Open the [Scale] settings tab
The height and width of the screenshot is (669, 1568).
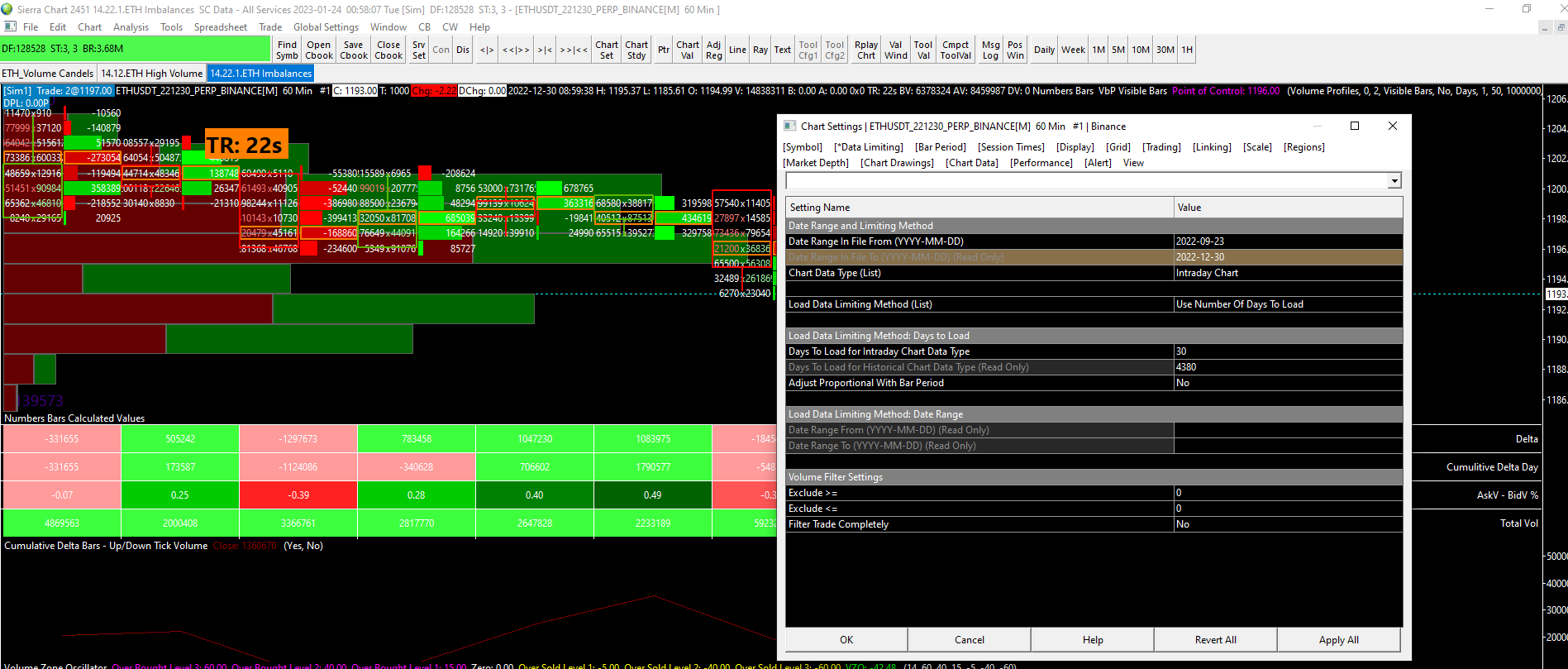[x=1257, y=147]
